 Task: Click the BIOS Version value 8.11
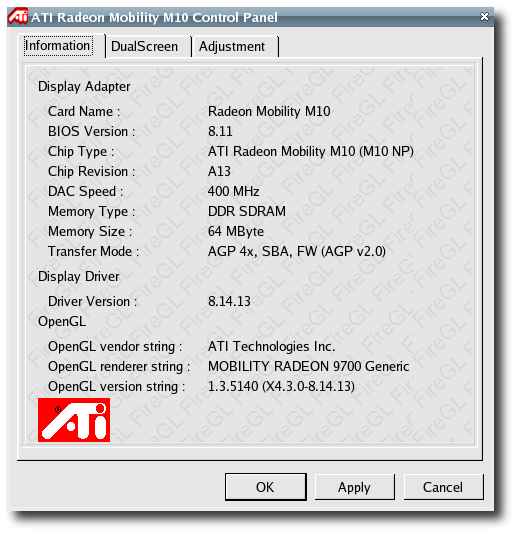pos(220,131)
